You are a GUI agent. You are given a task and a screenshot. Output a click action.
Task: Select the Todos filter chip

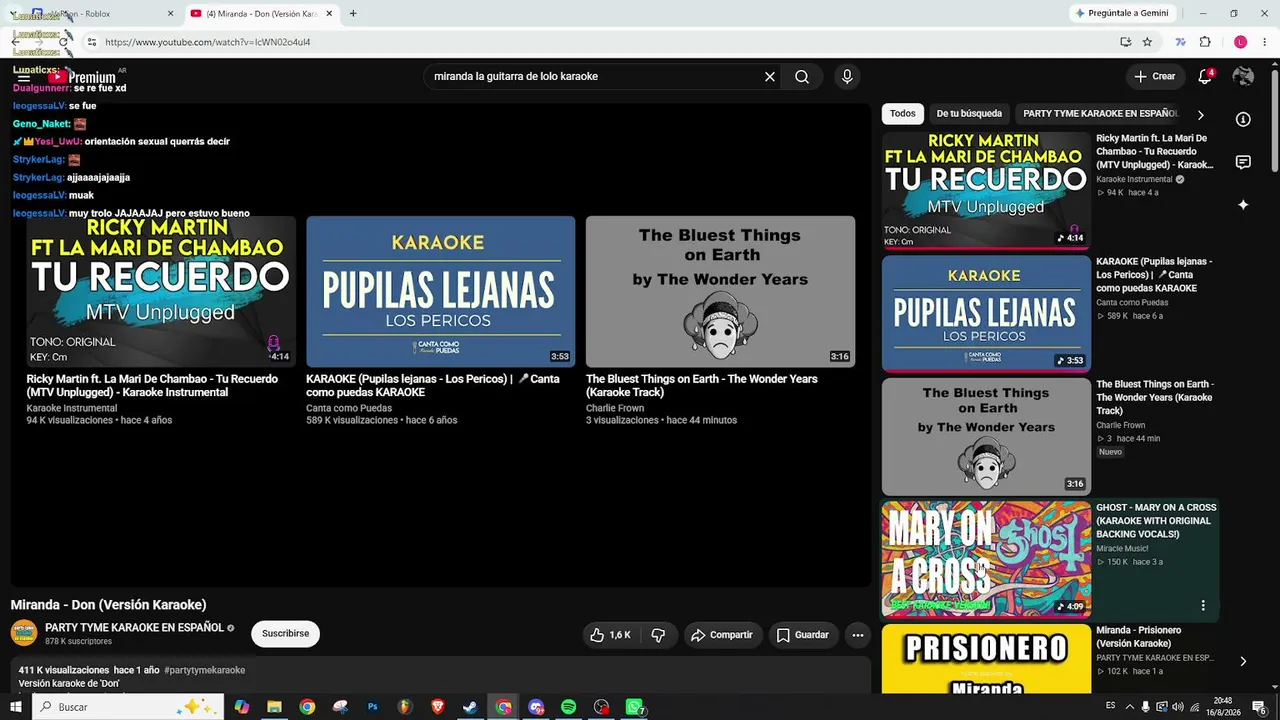point(903,114)
